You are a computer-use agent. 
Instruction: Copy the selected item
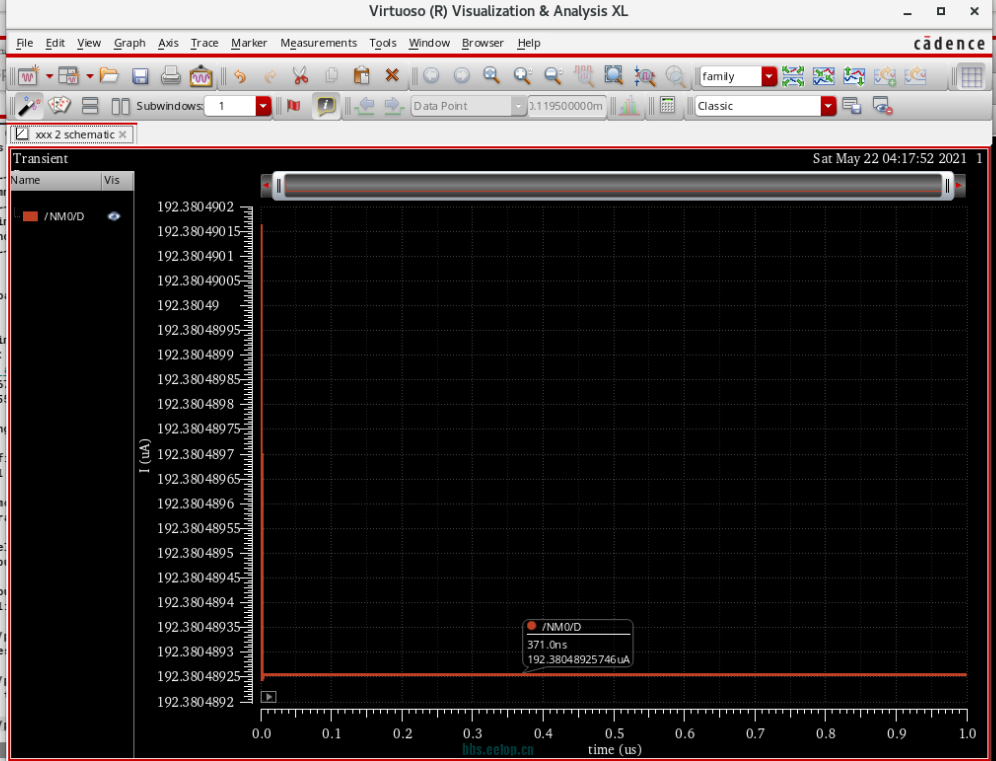331,76
